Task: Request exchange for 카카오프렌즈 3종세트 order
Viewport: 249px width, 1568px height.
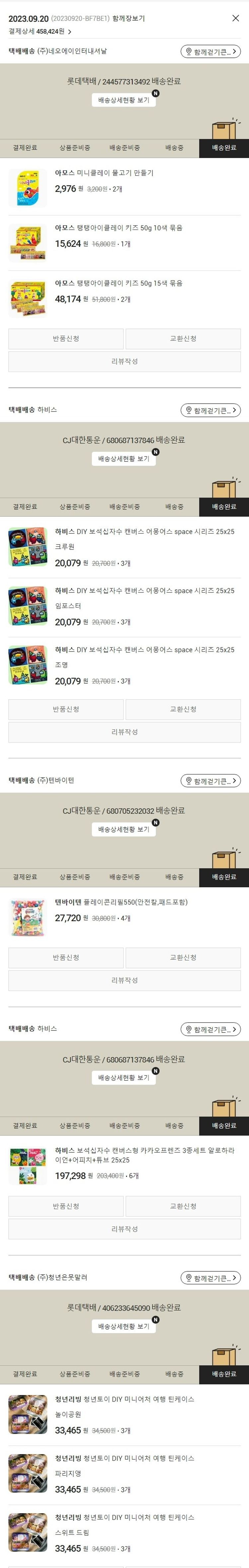Action: [183, 1206]
